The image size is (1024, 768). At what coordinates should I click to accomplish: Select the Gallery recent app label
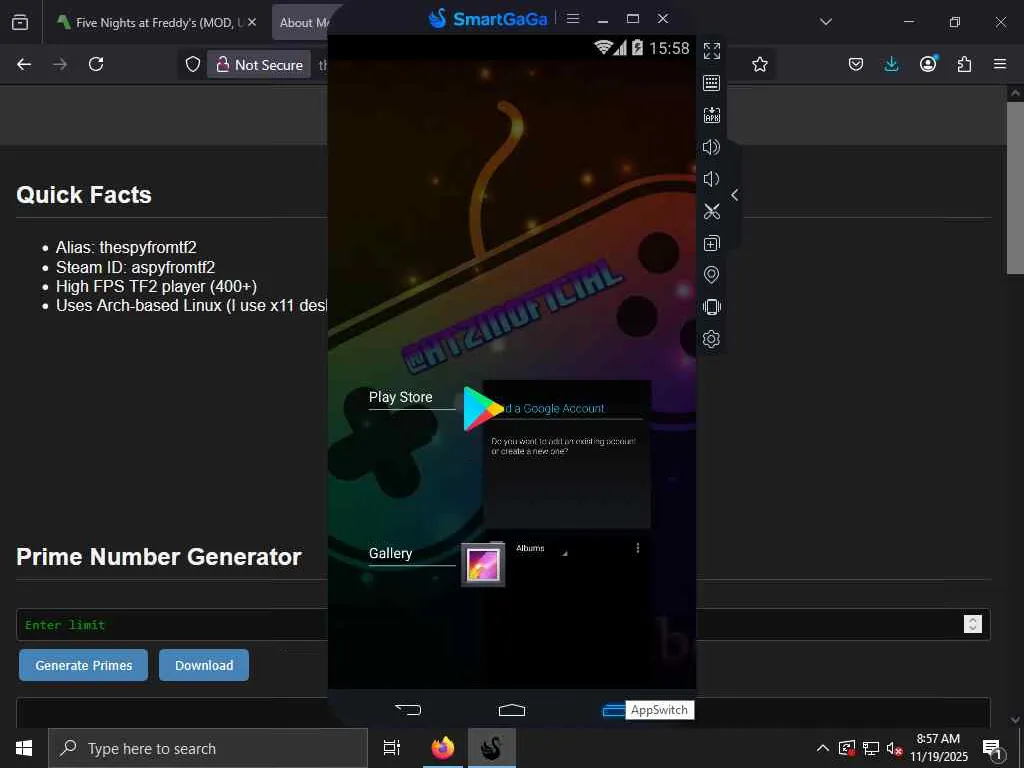click(x=391, y=553)
